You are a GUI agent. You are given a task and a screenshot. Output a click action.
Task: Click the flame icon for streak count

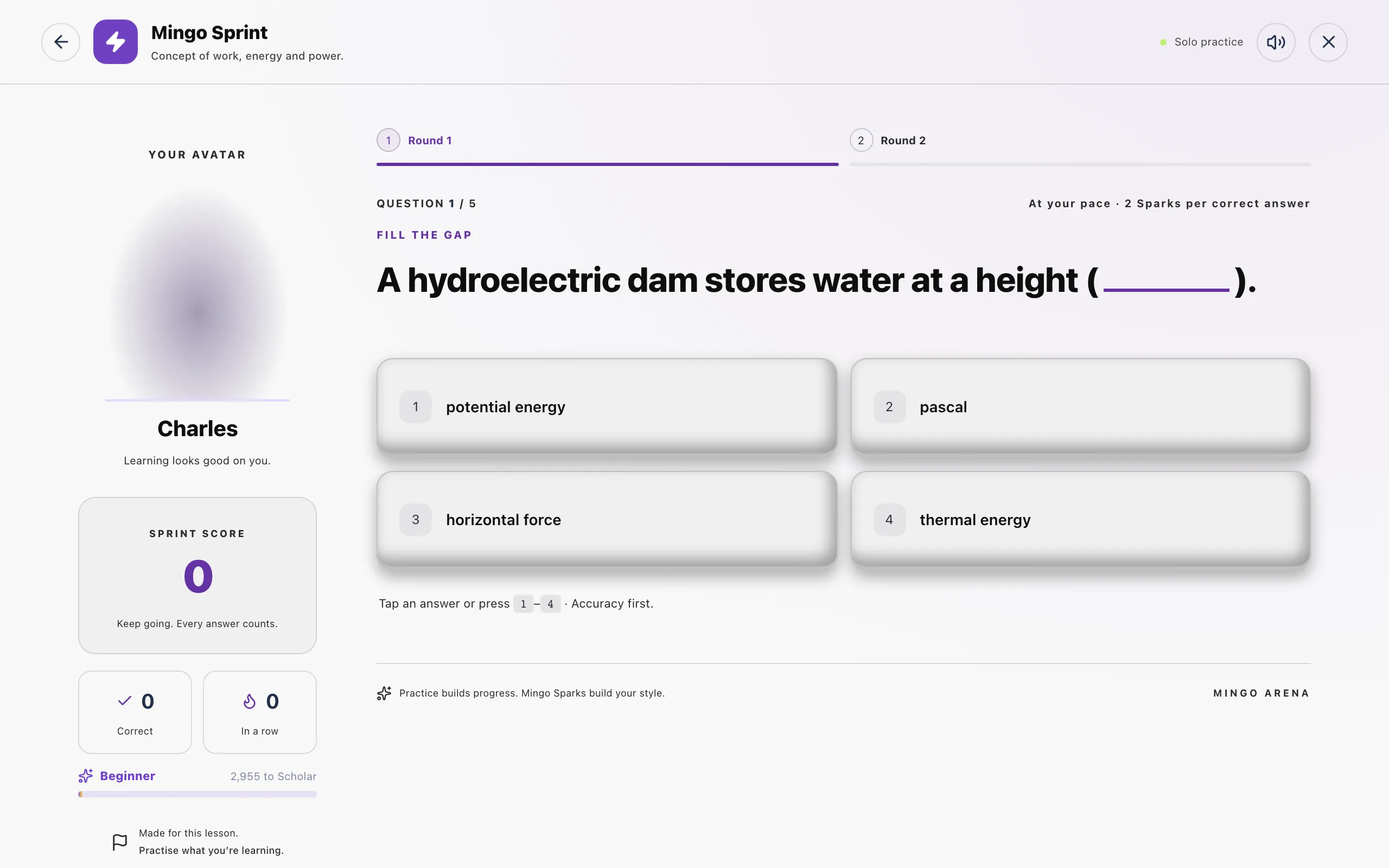[x=249, y=701]
